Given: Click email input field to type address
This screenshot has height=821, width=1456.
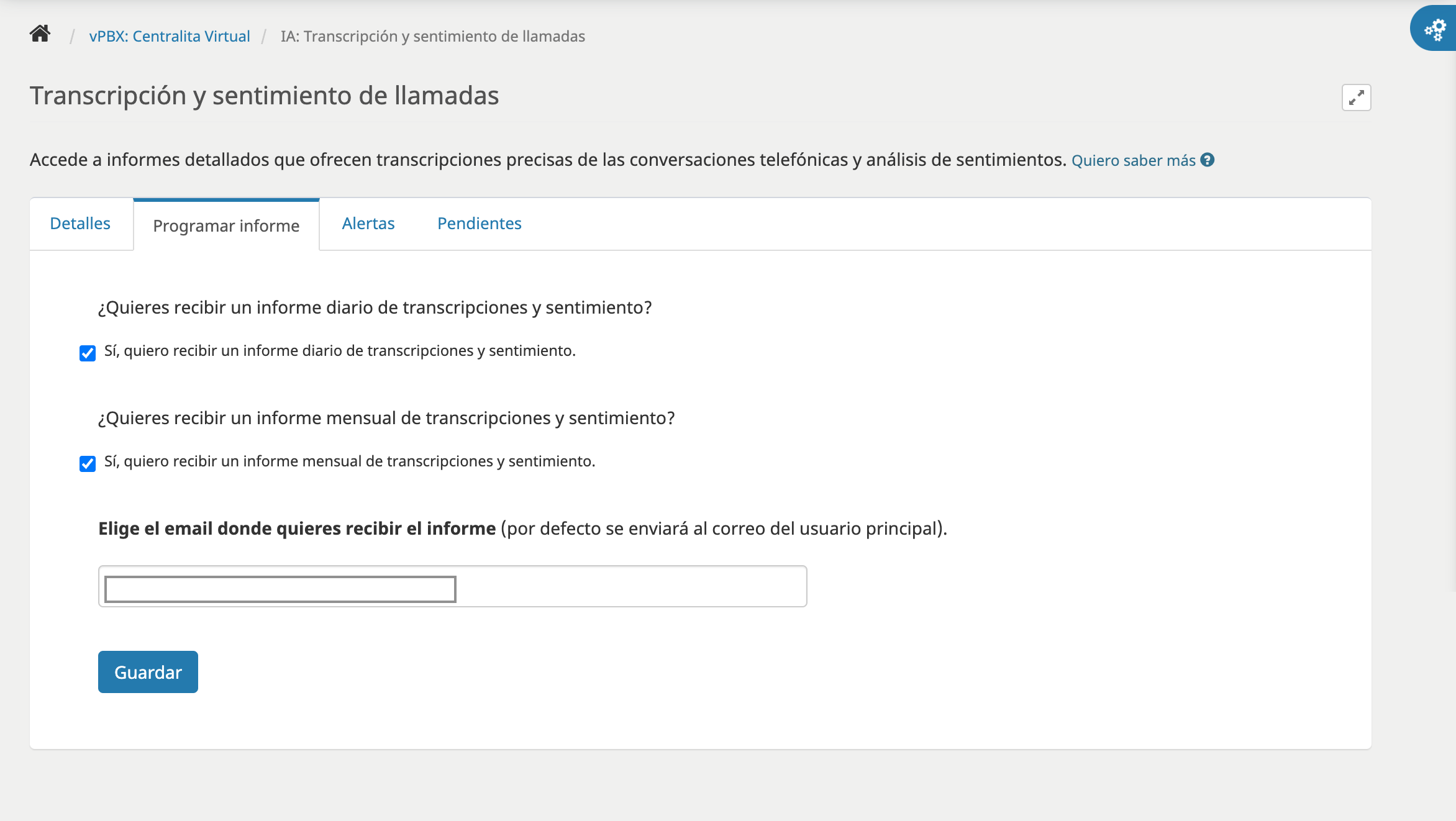Looking at the screenshot, I should click(280, 586).
